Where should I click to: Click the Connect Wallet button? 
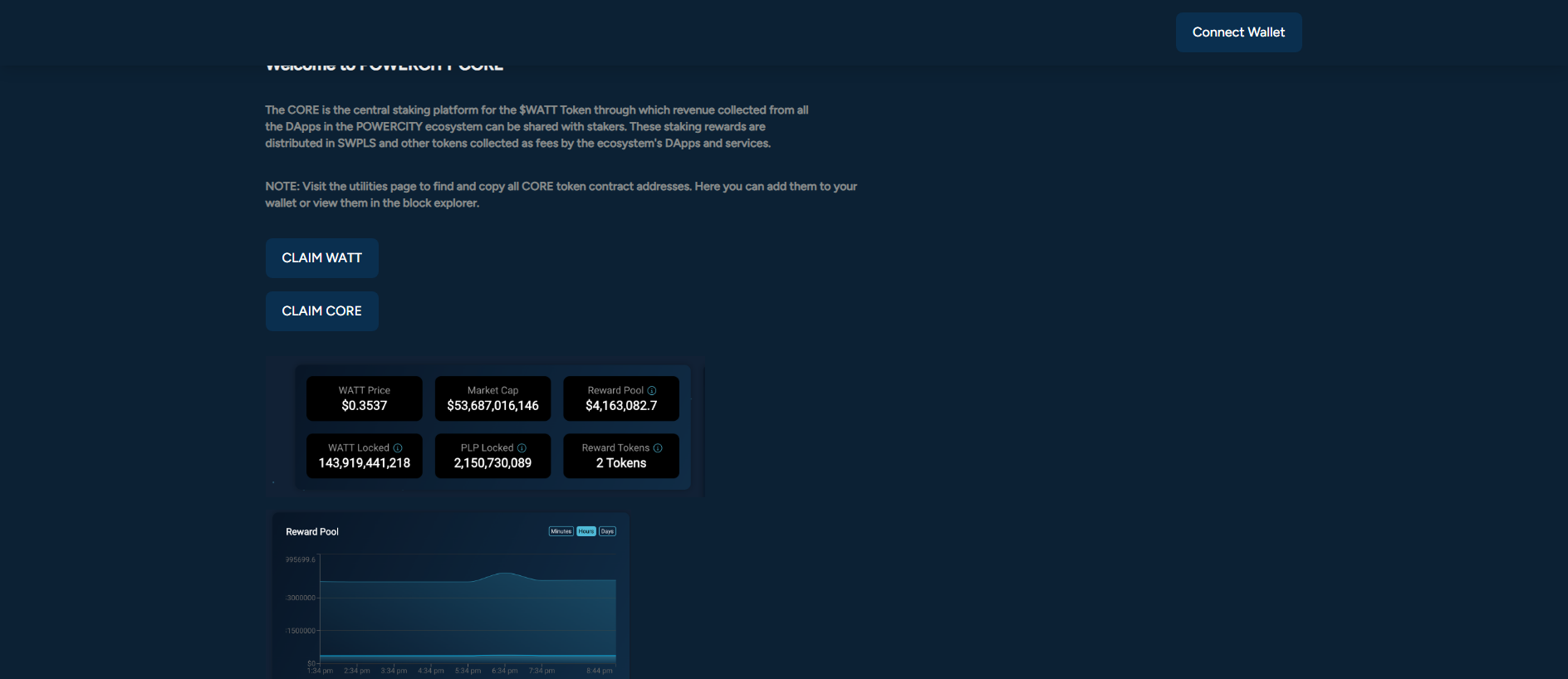(1238, 32)
